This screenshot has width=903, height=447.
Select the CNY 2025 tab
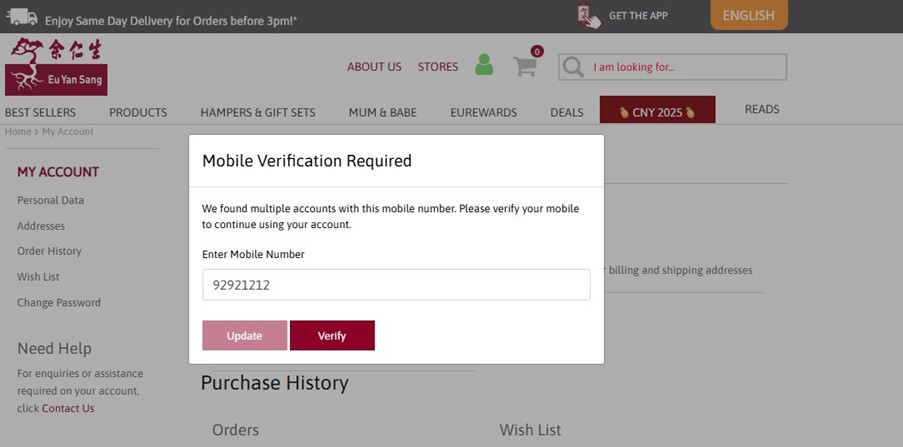point(657,111)
